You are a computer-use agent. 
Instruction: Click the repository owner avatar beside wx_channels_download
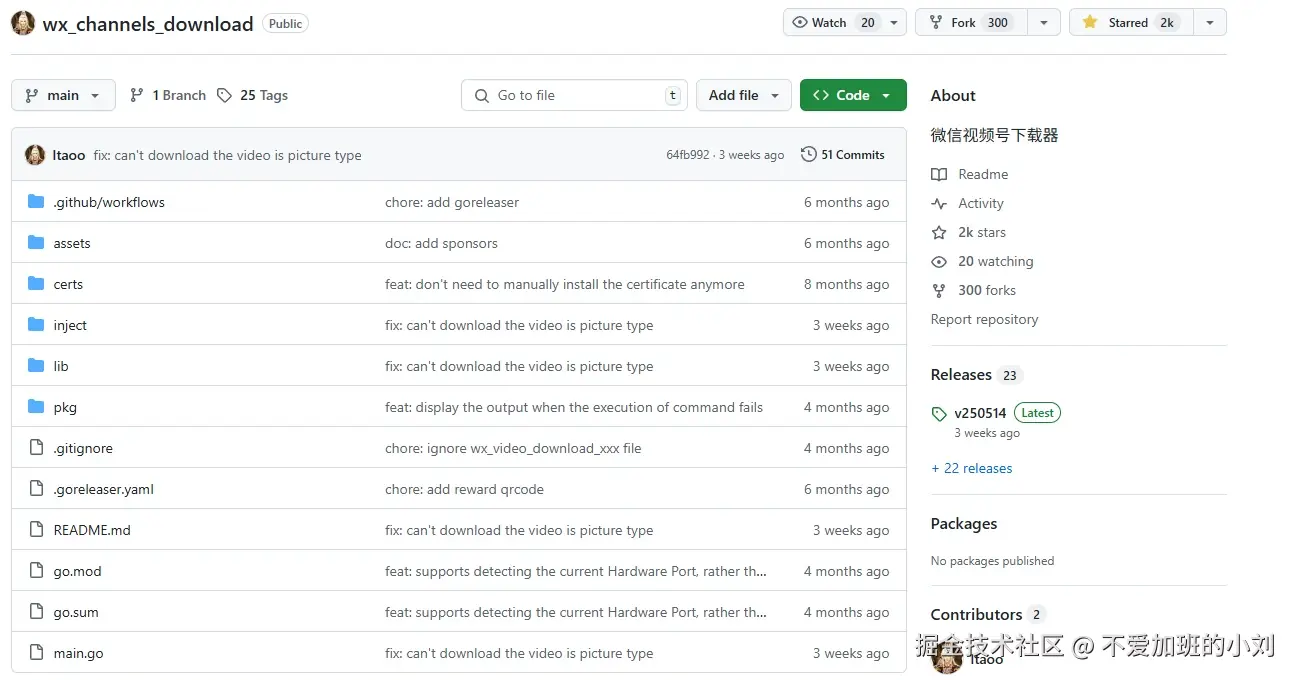tap(23, 23)
